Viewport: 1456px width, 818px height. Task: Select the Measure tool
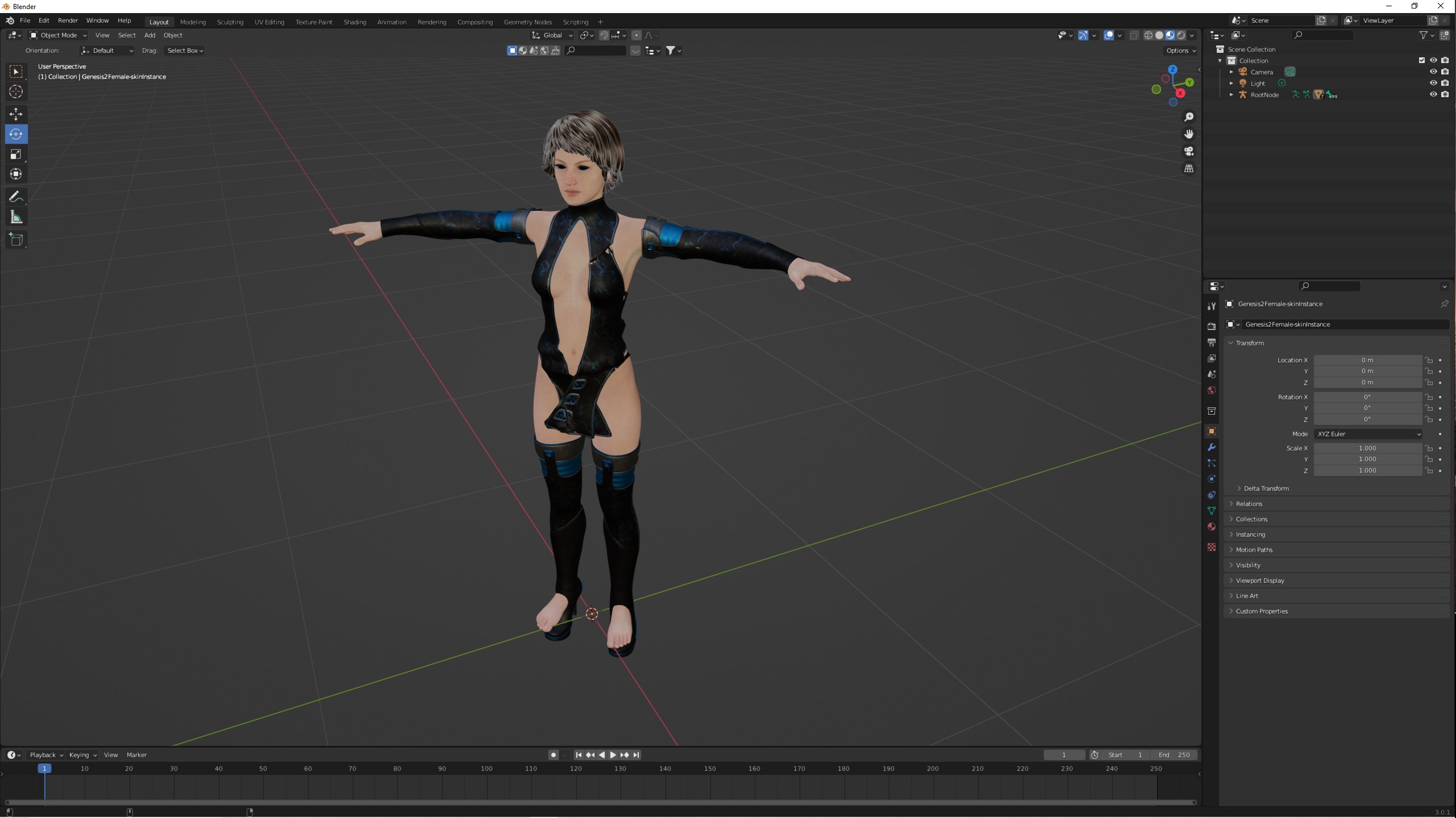[16, 218]
